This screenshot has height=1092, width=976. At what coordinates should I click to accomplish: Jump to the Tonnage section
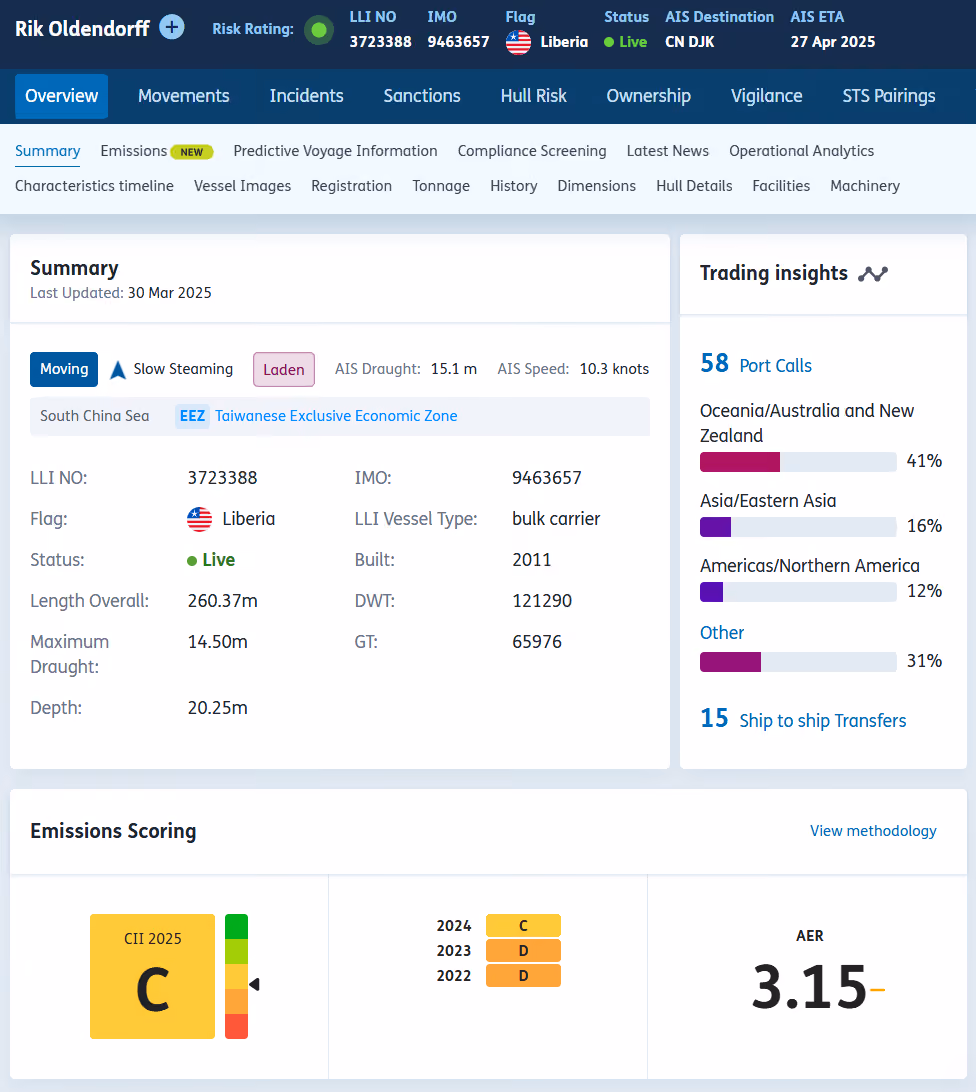441,186
